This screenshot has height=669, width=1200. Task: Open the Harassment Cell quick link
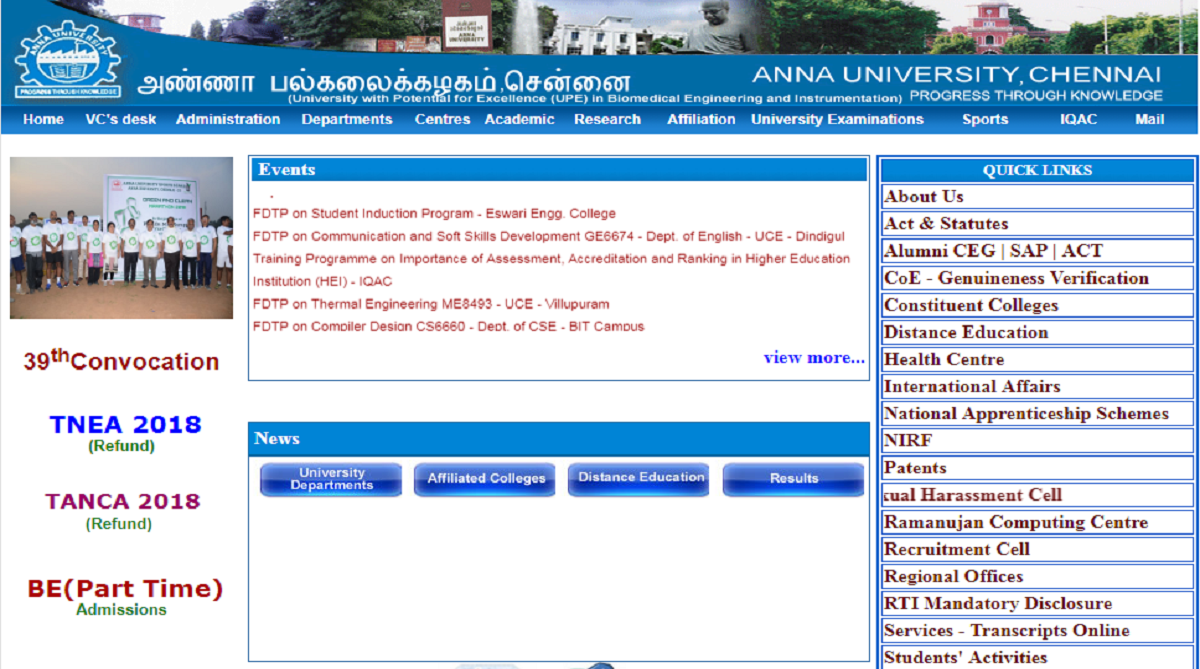tap(973, 494)
